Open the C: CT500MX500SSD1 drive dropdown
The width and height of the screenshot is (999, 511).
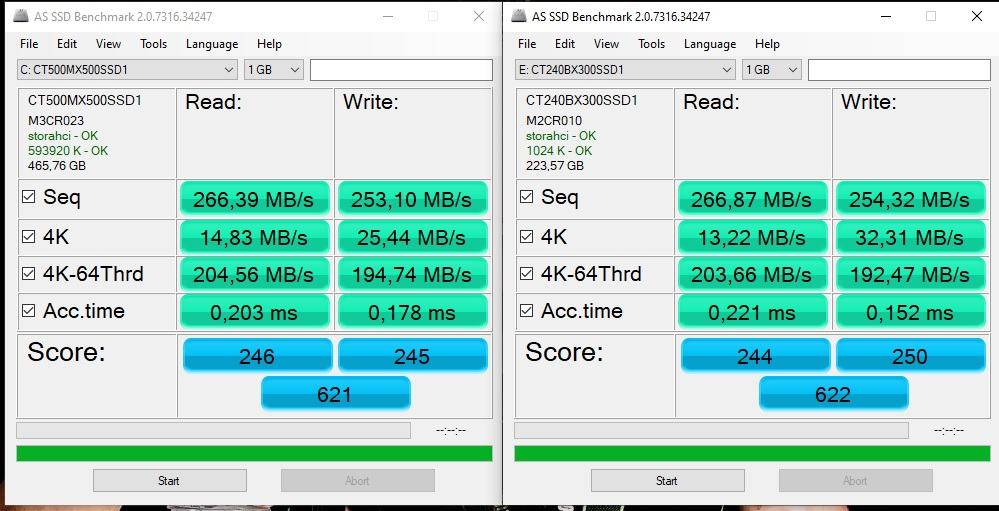127,70
